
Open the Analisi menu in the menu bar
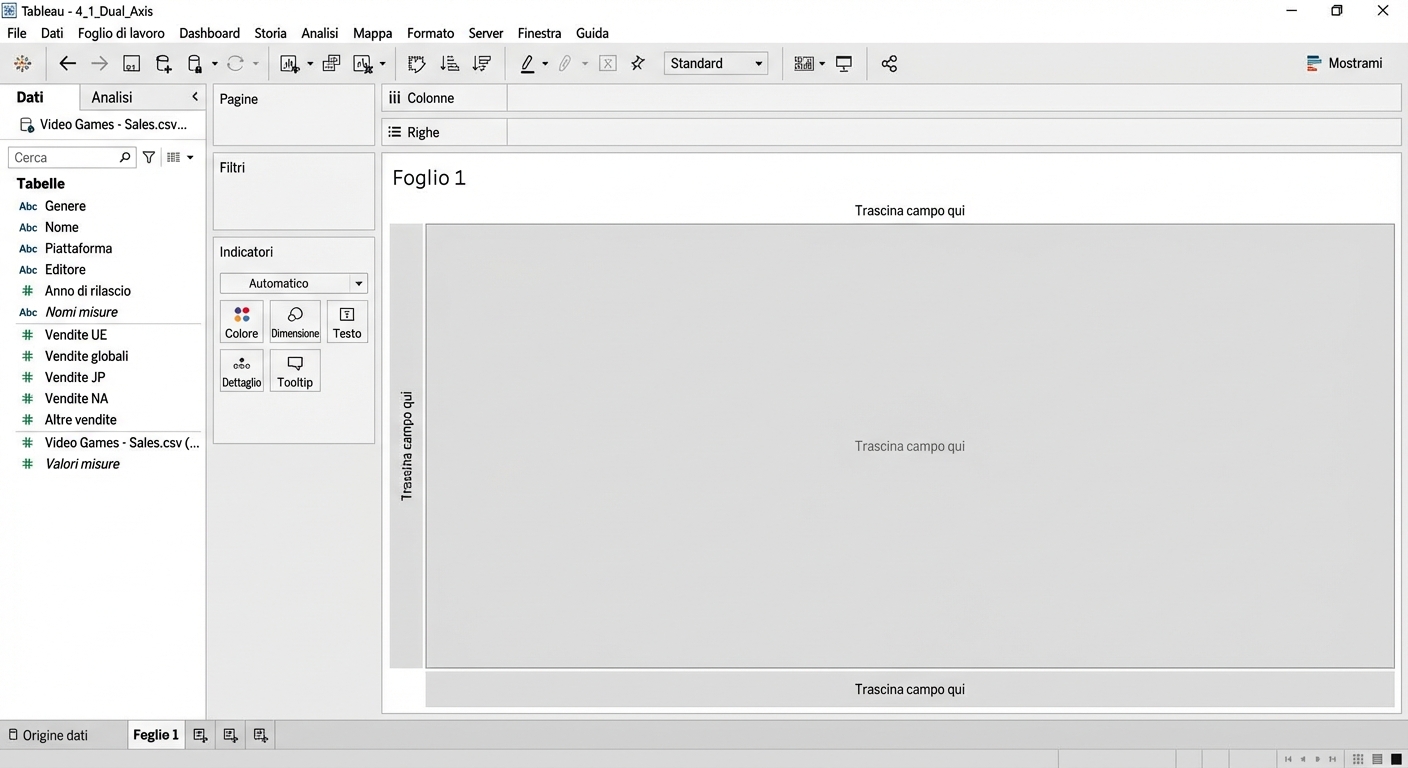coord(319,32)
